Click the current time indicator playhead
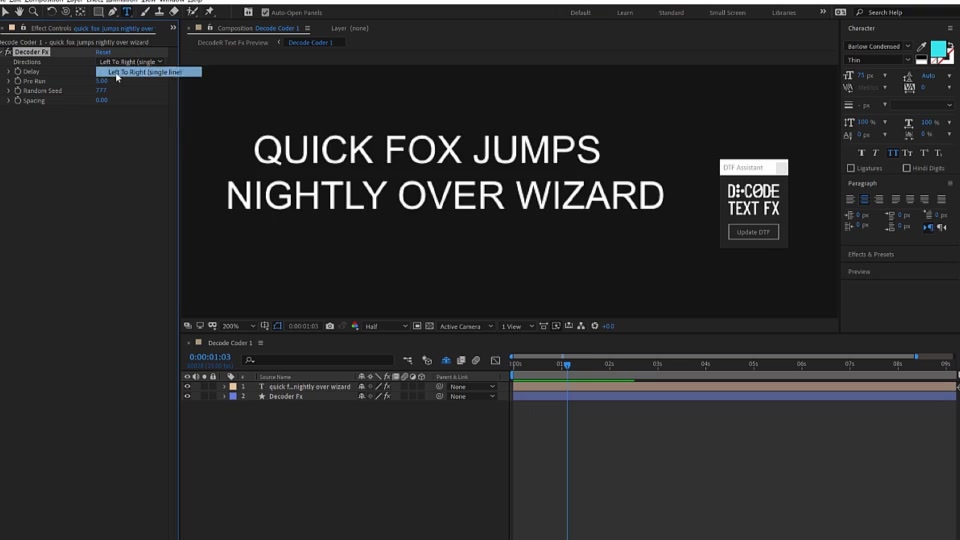 coord(567,365)
